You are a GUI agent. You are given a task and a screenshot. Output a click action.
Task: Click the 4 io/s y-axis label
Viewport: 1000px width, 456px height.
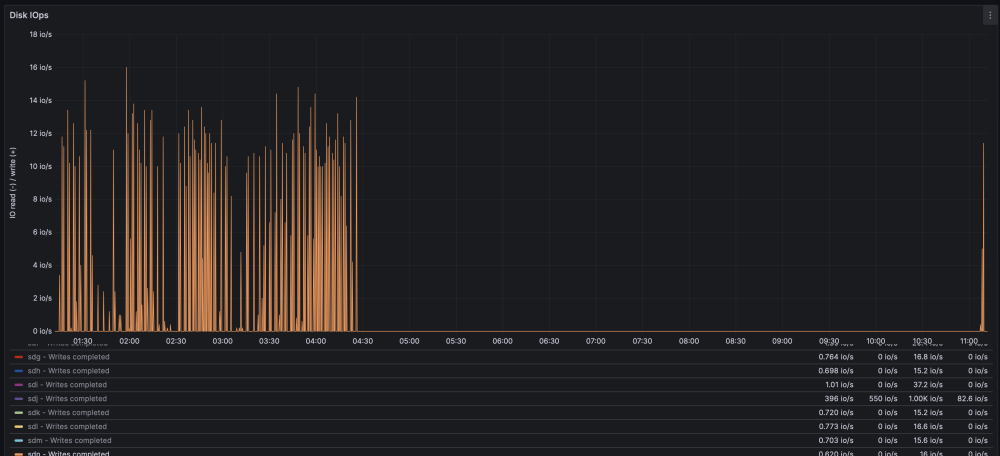pyautogui.click(x=42, y=265)
